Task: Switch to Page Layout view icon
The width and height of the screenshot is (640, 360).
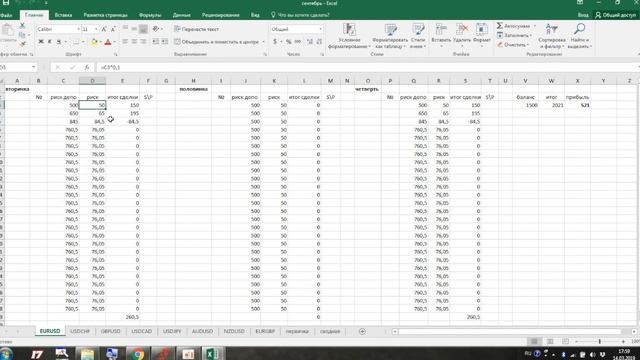Action: [550, 341]
